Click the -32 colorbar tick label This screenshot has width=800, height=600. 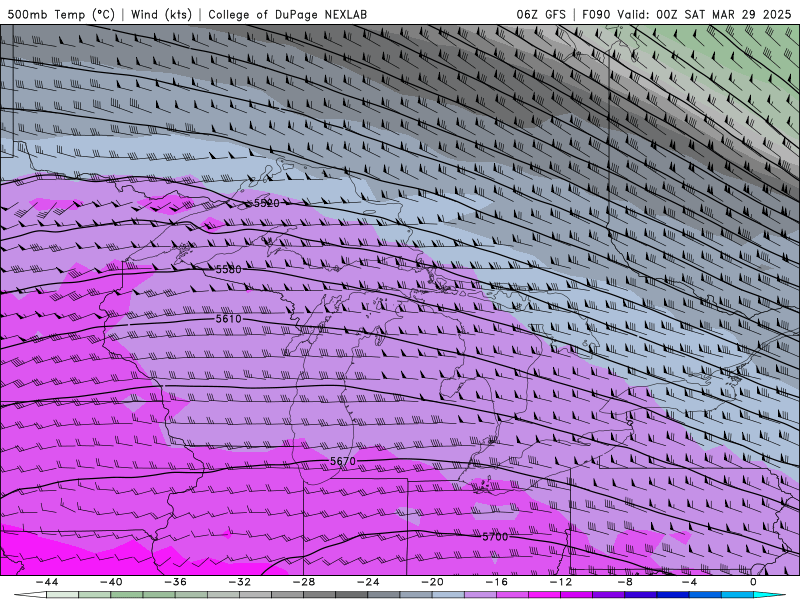pyautogui.click(x=239, y=582)
